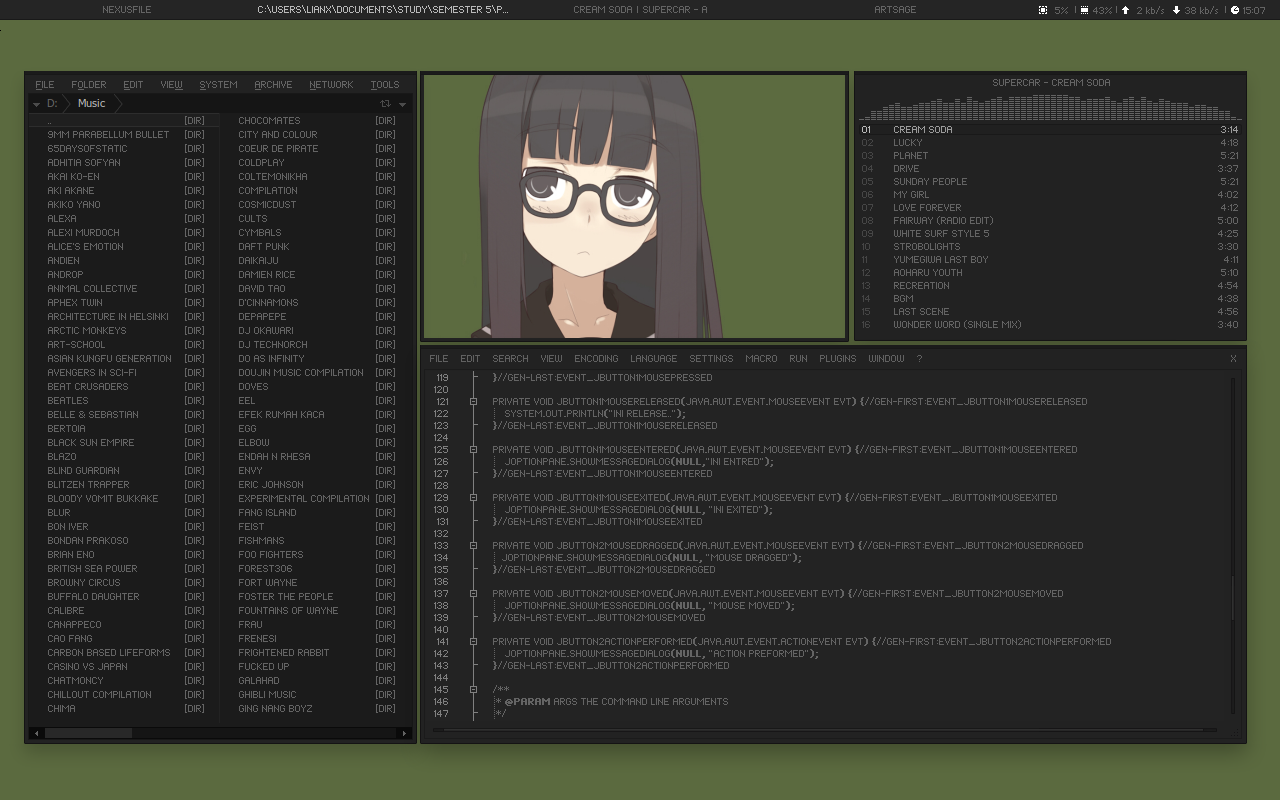Click the D: breadcrumb segment
This screenshot has height=800, width=1280.
[53, 104]
